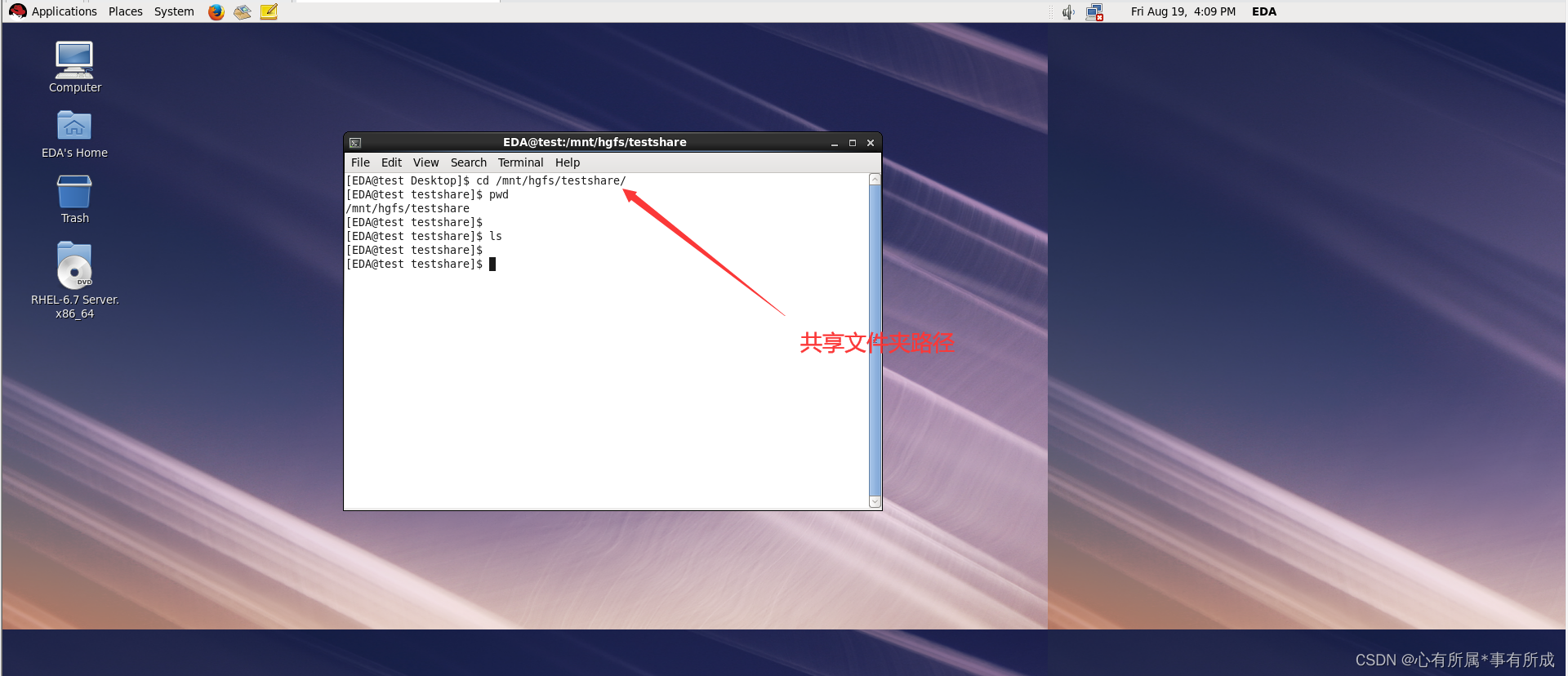Select the Trash desktop icon
The width and height of the screenshot is (1568, 676).
click(x=74, y=199)
